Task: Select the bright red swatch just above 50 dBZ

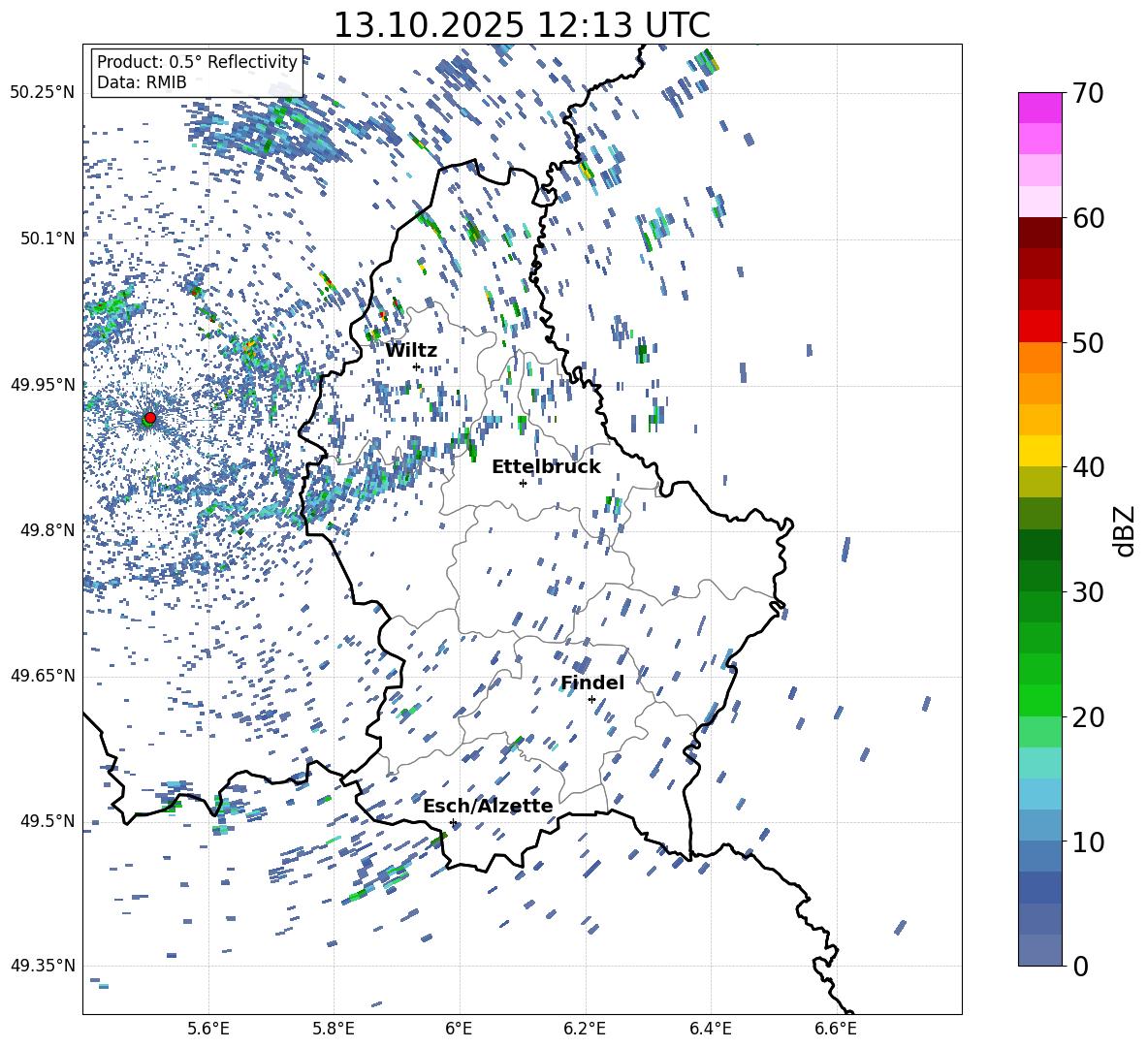Action: click(x=1040, y=326)
